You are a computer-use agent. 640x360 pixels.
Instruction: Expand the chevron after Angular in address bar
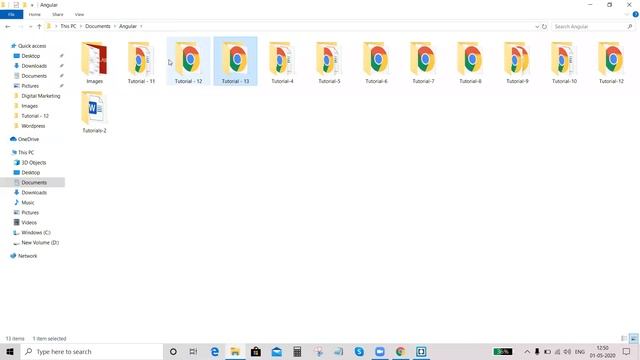coord(141,26)
